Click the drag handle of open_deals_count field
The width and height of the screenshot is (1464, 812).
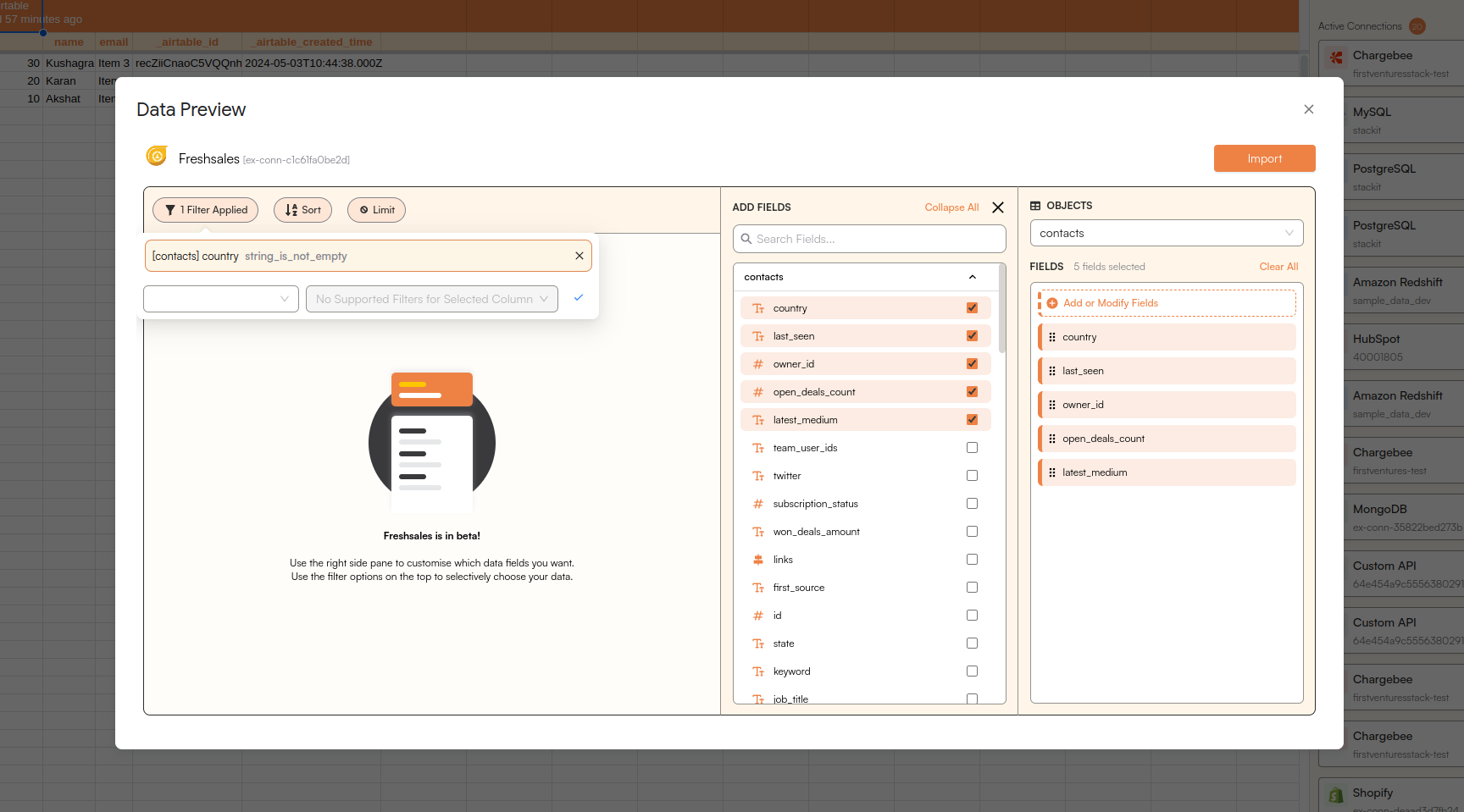click(1052, 439)
